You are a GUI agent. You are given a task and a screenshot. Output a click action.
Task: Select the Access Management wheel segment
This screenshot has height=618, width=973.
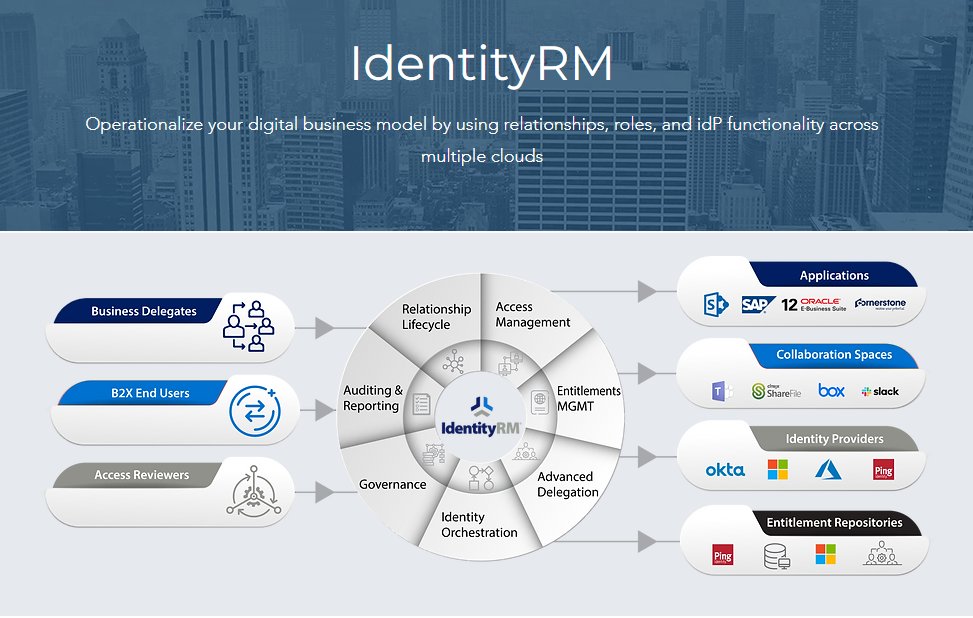click(532, 315)
